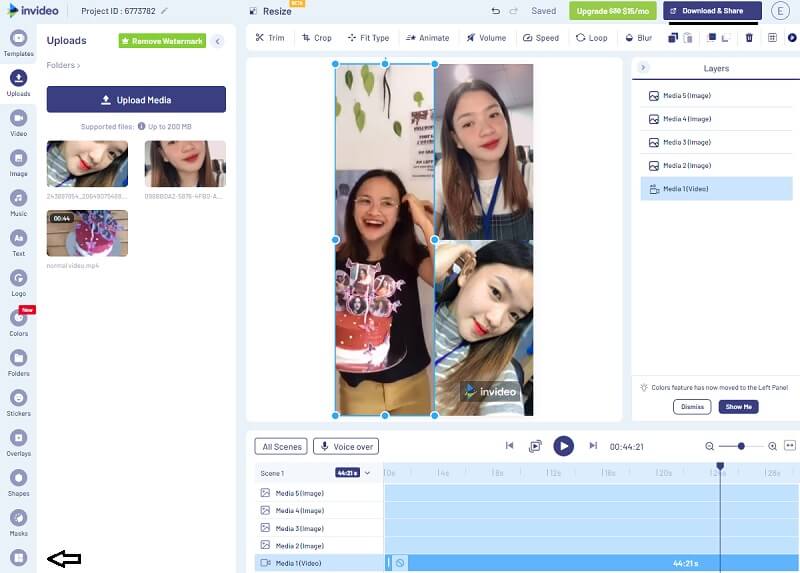
Task: Click the undo arrow
Action: point(496,11)
